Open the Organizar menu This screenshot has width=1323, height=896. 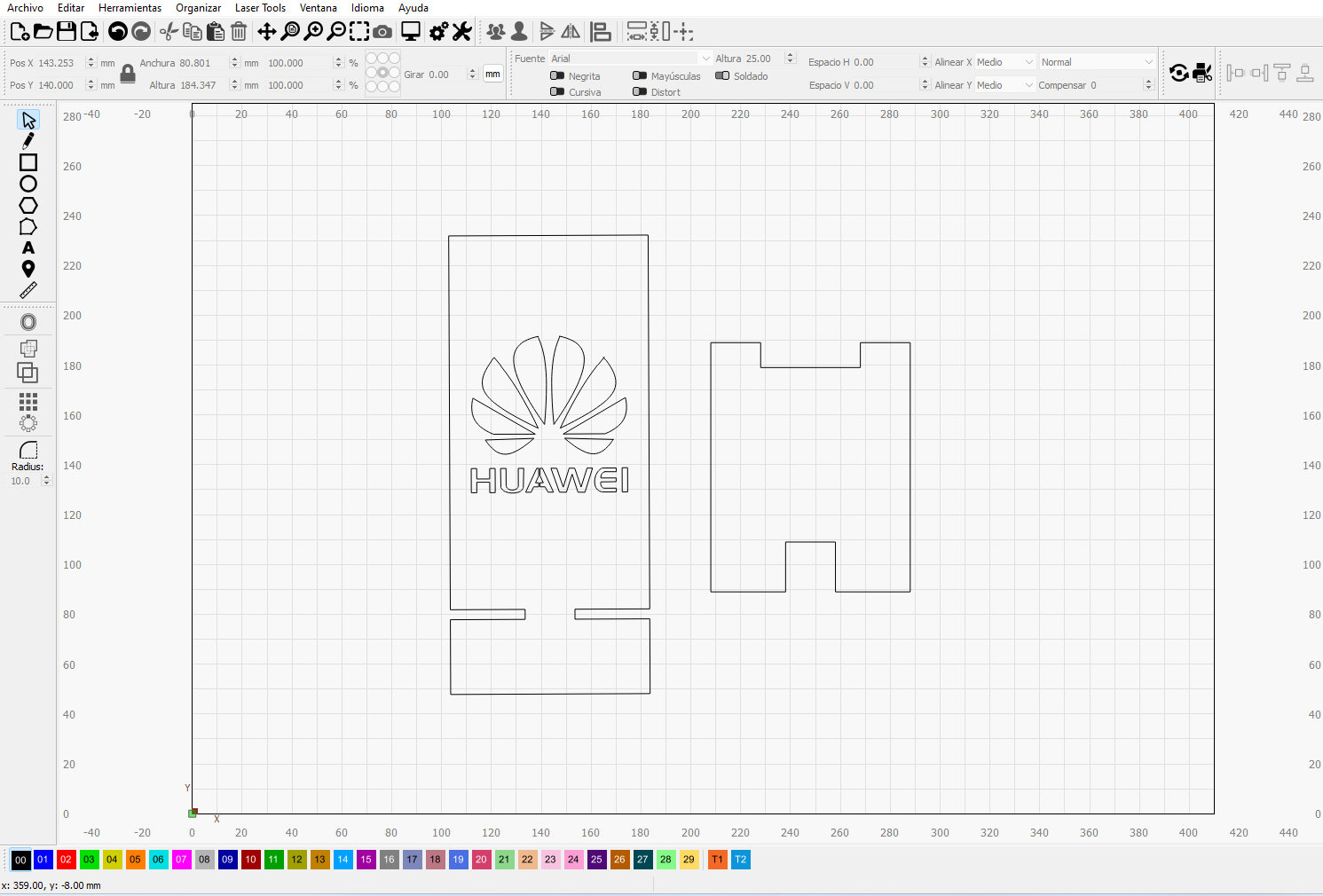[198, 8]
